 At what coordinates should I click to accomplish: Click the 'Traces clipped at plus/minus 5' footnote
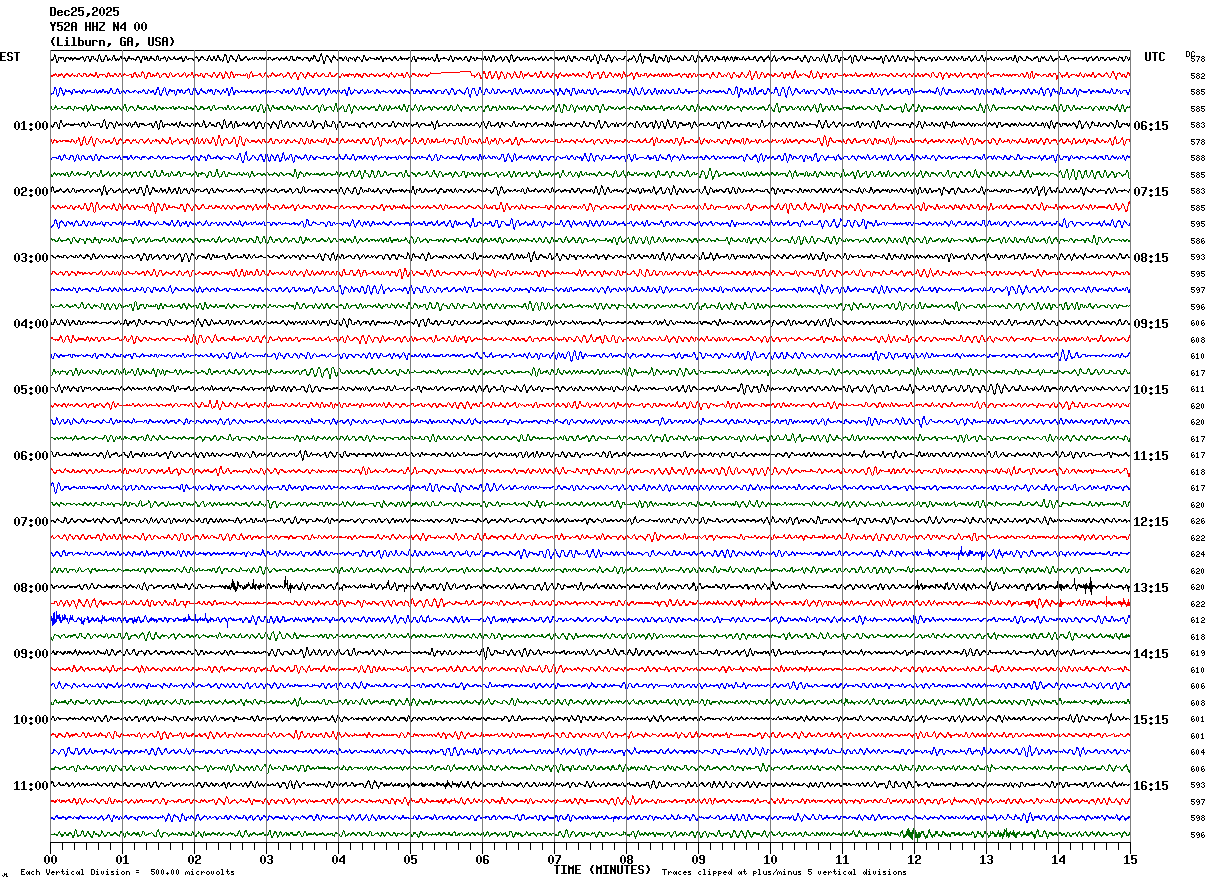pyautogui.click(x=784, y=872)
